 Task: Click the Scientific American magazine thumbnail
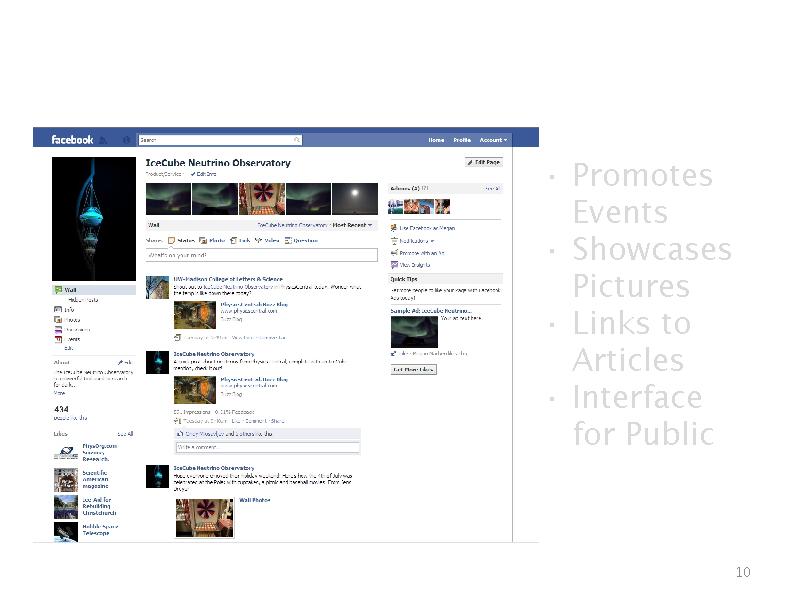click(66, 480)
